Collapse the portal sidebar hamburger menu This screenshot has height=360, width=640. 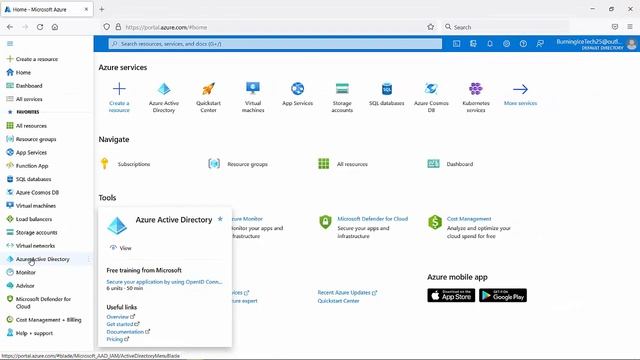[10, 44]
